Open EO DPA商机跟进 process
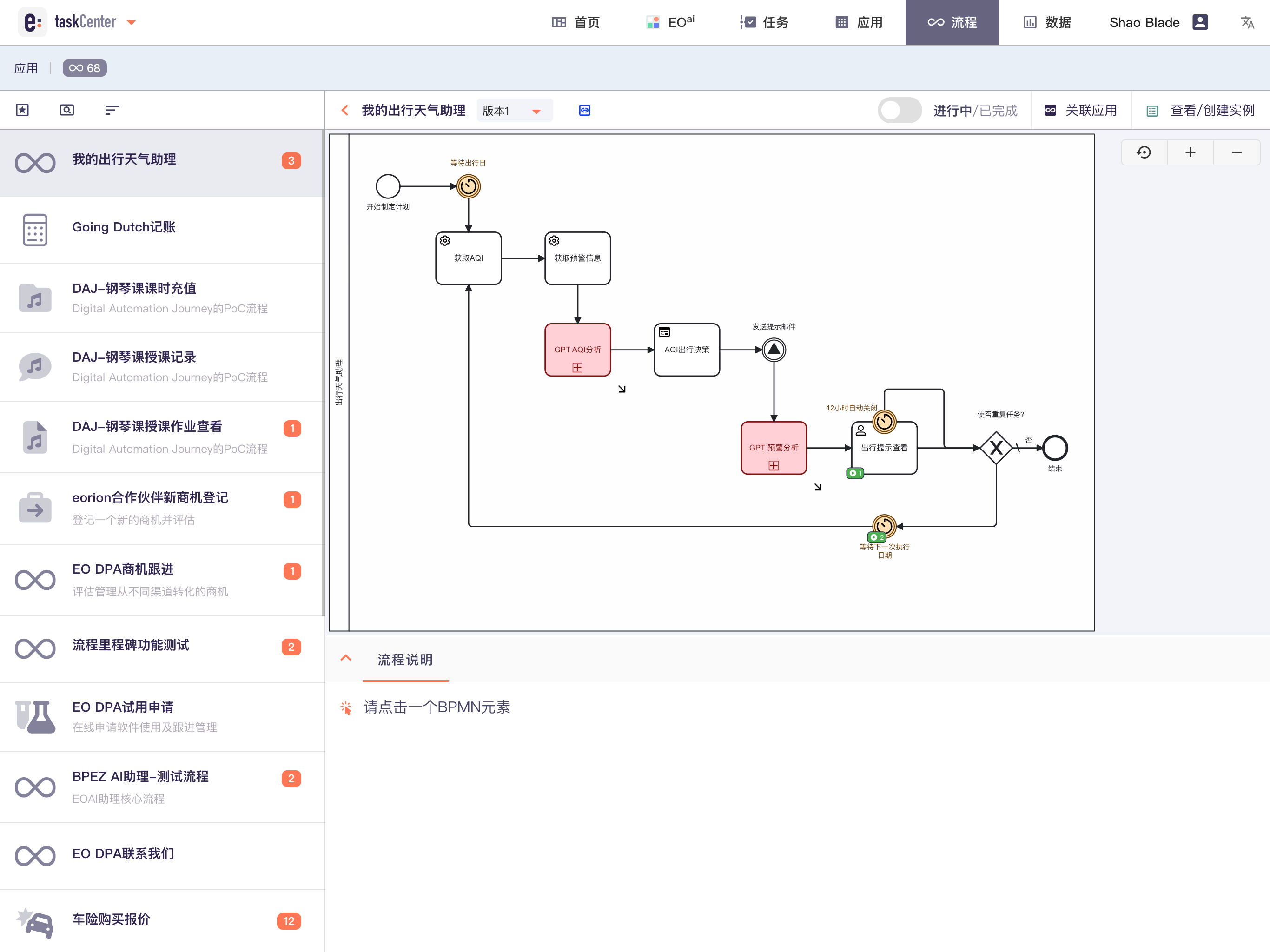Image resolution: width=1270 pixels, height=952 pixels. click(x=161, y=579)
